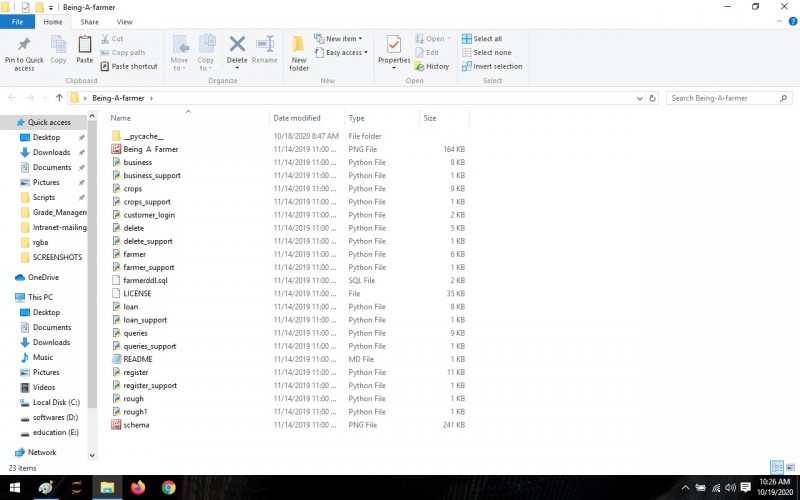
Task: Open the Action Center notification icon
Action: point(745,488)
